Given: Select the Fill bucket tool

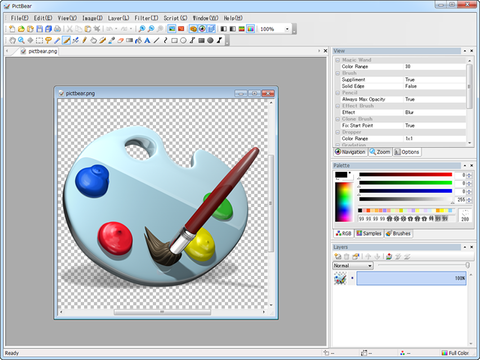Looking at the screenshot, I should (138, 41).
